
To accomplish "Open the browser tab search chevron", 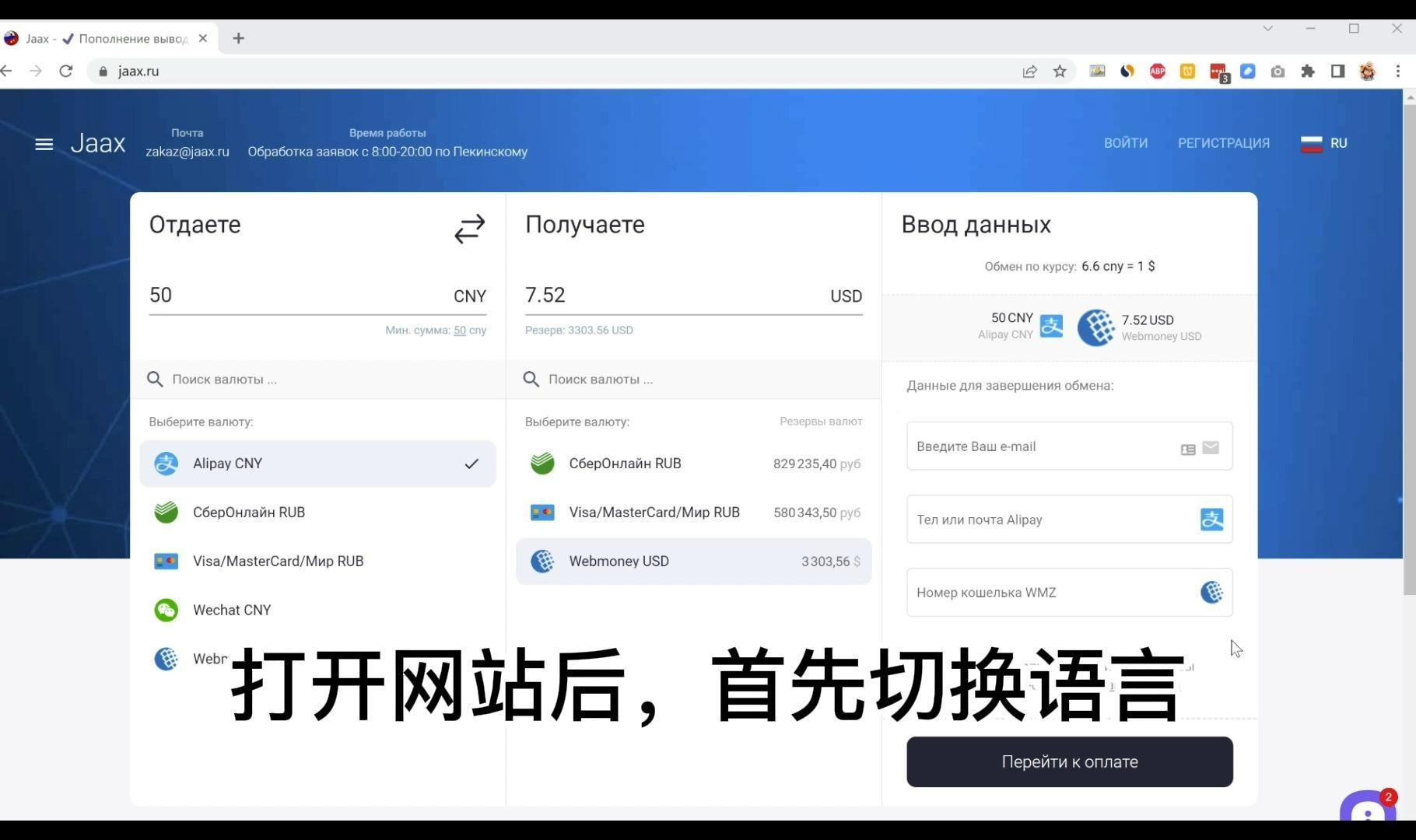I will 1268,29.
